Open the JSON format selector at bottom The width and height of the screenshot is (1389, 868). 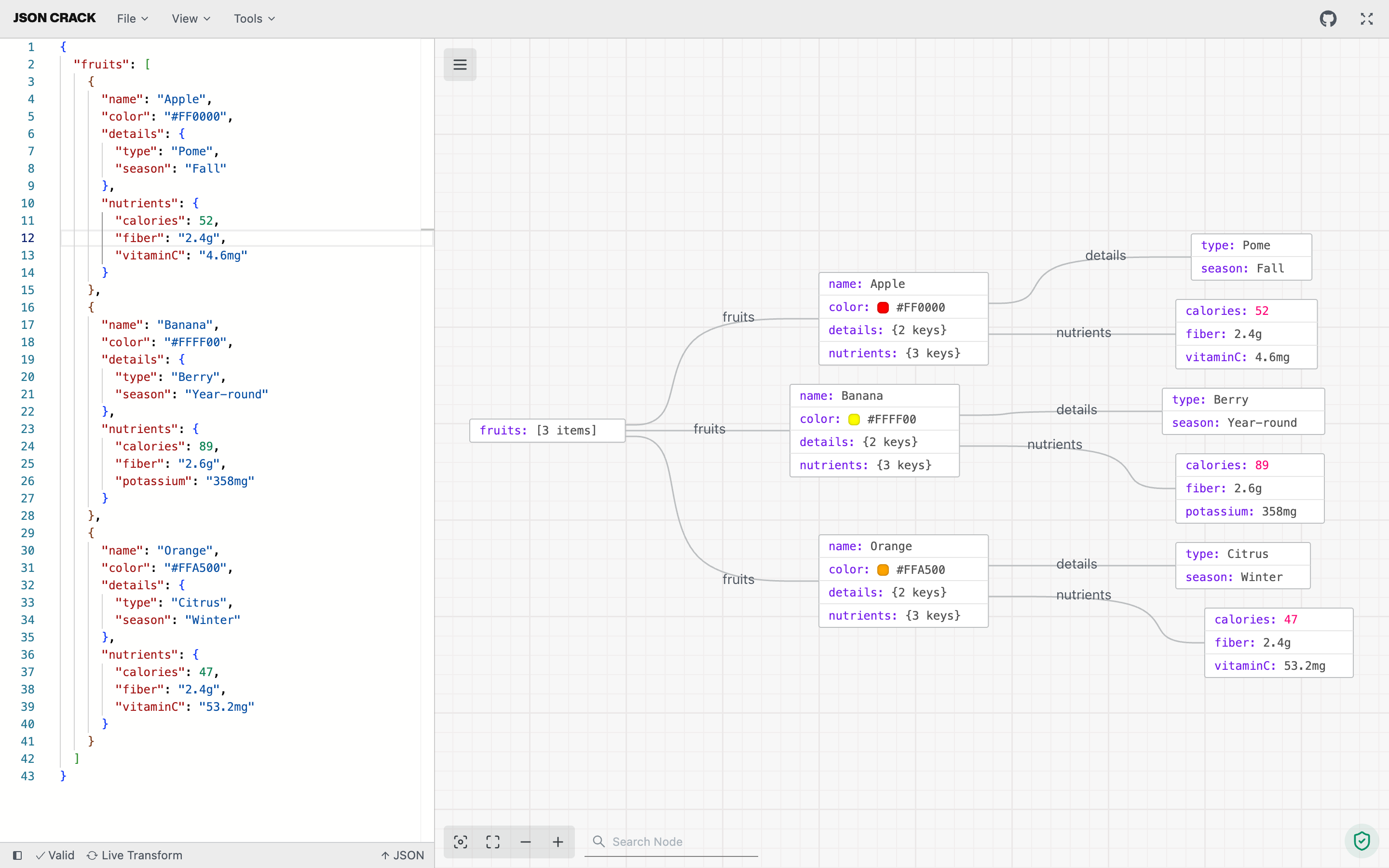click(403, 855)
